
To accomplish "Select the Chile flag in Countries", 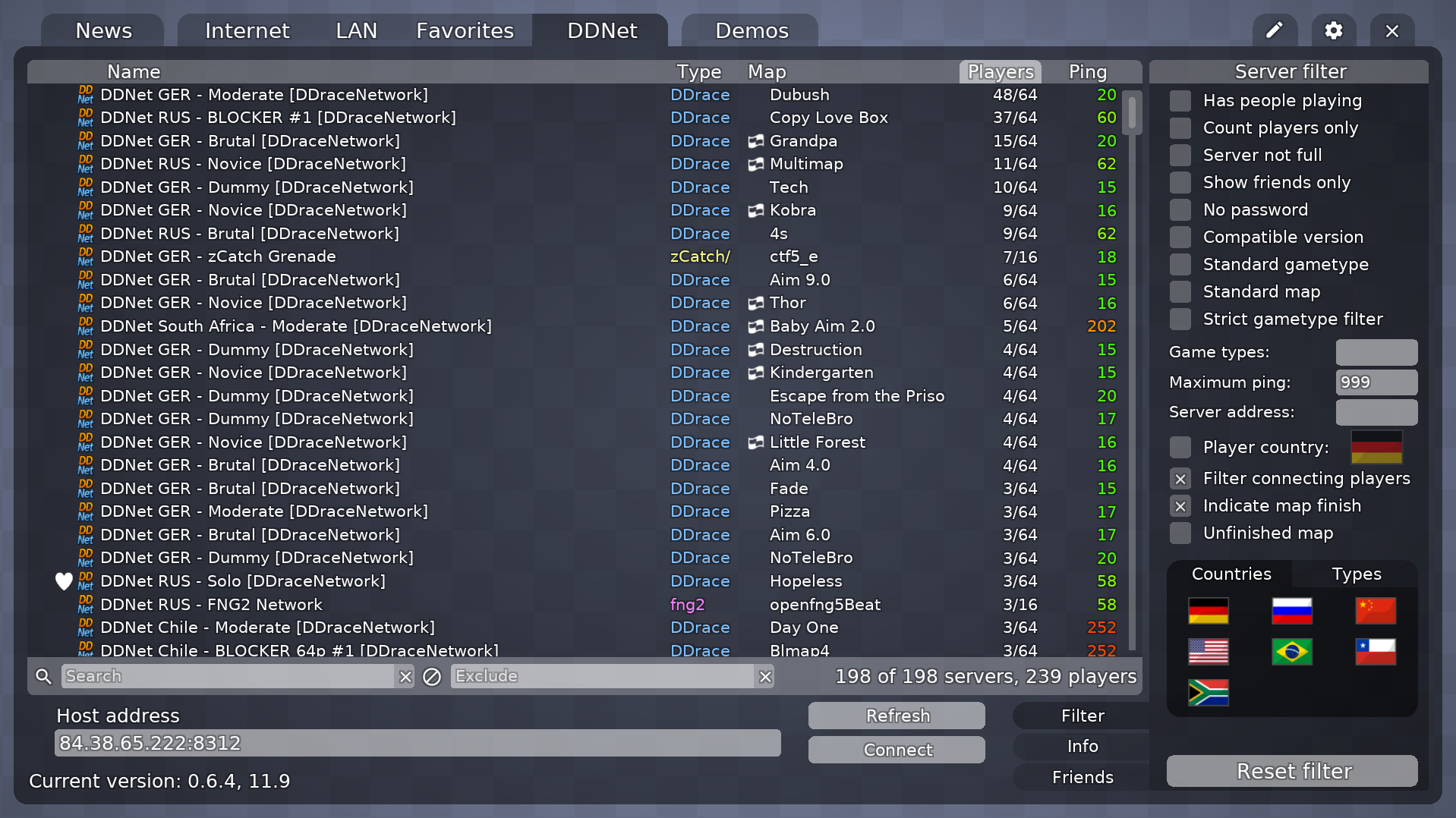I will pyautogui.click(x=1376, y=651).
